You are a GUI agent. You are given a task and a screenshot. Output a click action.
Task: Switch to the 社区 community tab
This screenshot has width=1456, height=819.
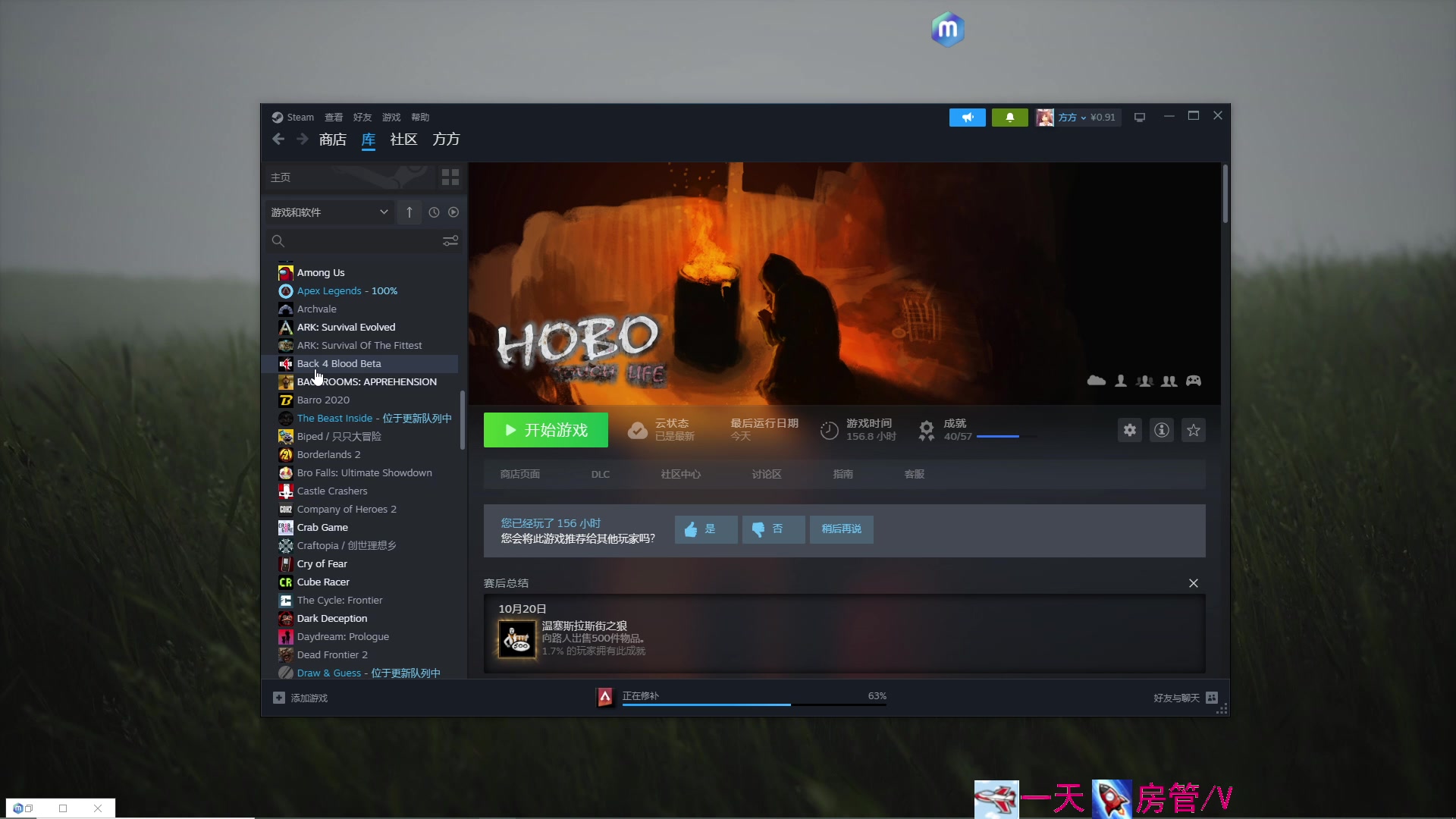(x=403, y=140)
